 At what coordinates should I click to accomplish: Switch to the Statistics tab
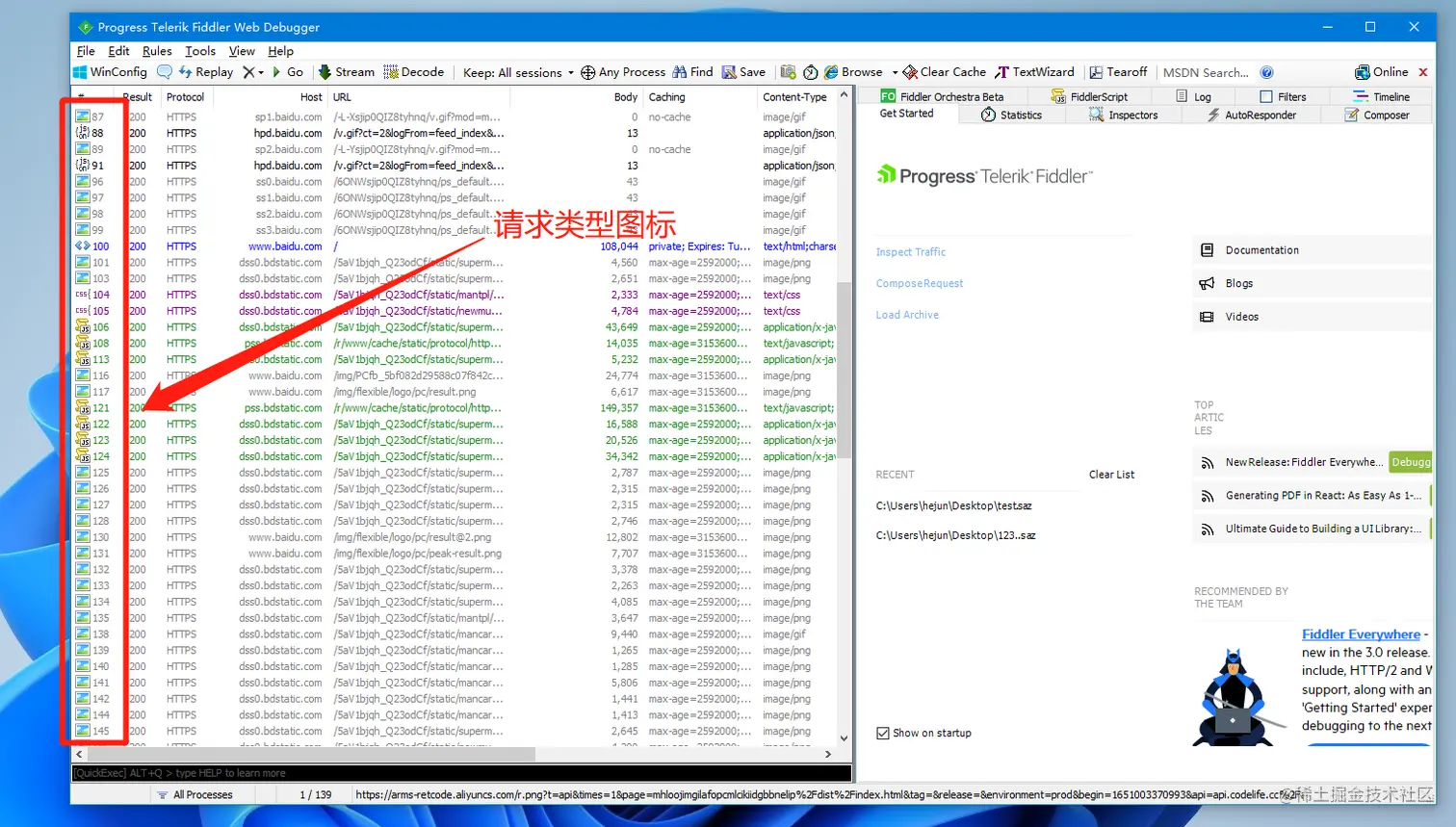(1011, 115)
